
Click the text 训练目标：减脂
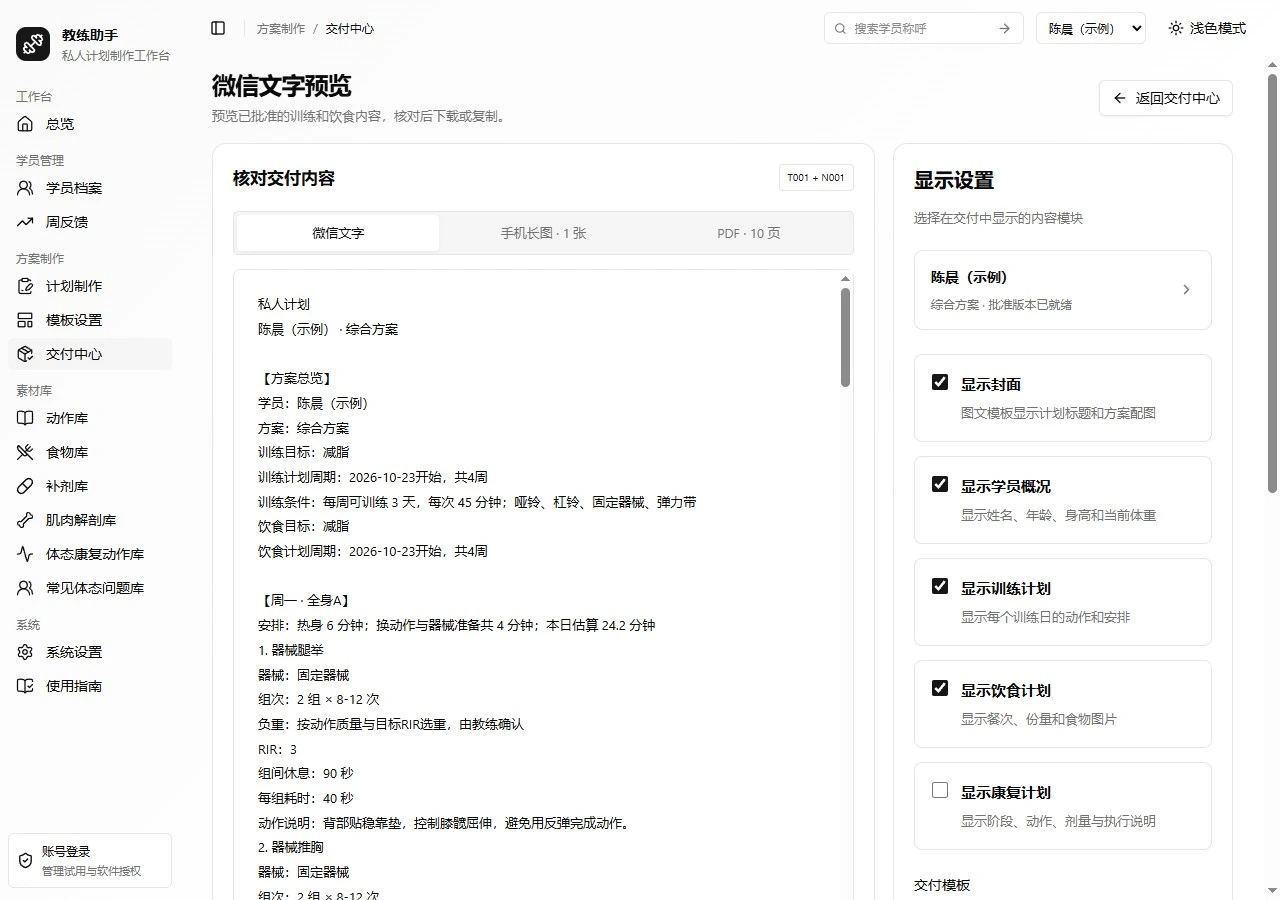click(x=303, y=452)
